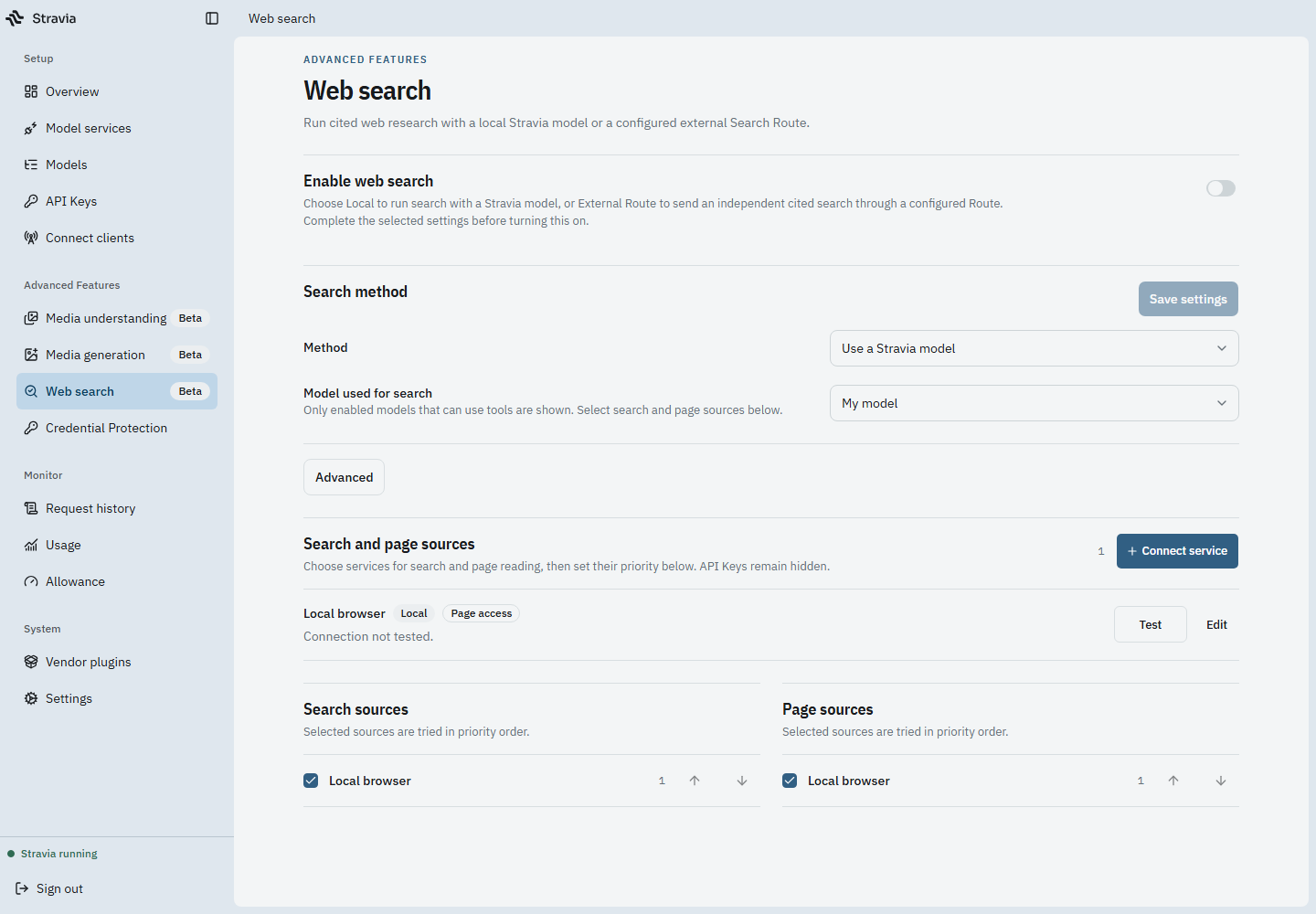This screenshot has height=914, width=1316.
Task: Move Local browser search source down
Action: click(742, 781)
